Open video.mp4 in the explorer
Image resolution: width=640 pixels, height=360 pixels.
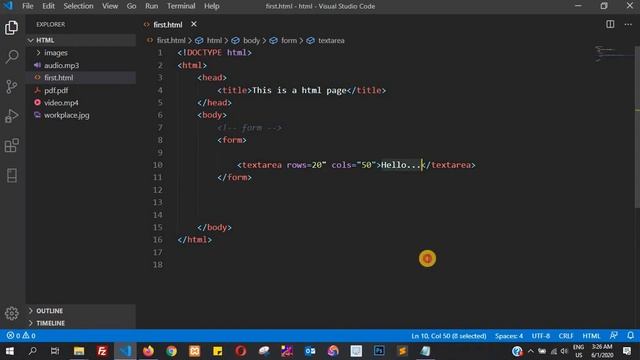tap(81, 102)
